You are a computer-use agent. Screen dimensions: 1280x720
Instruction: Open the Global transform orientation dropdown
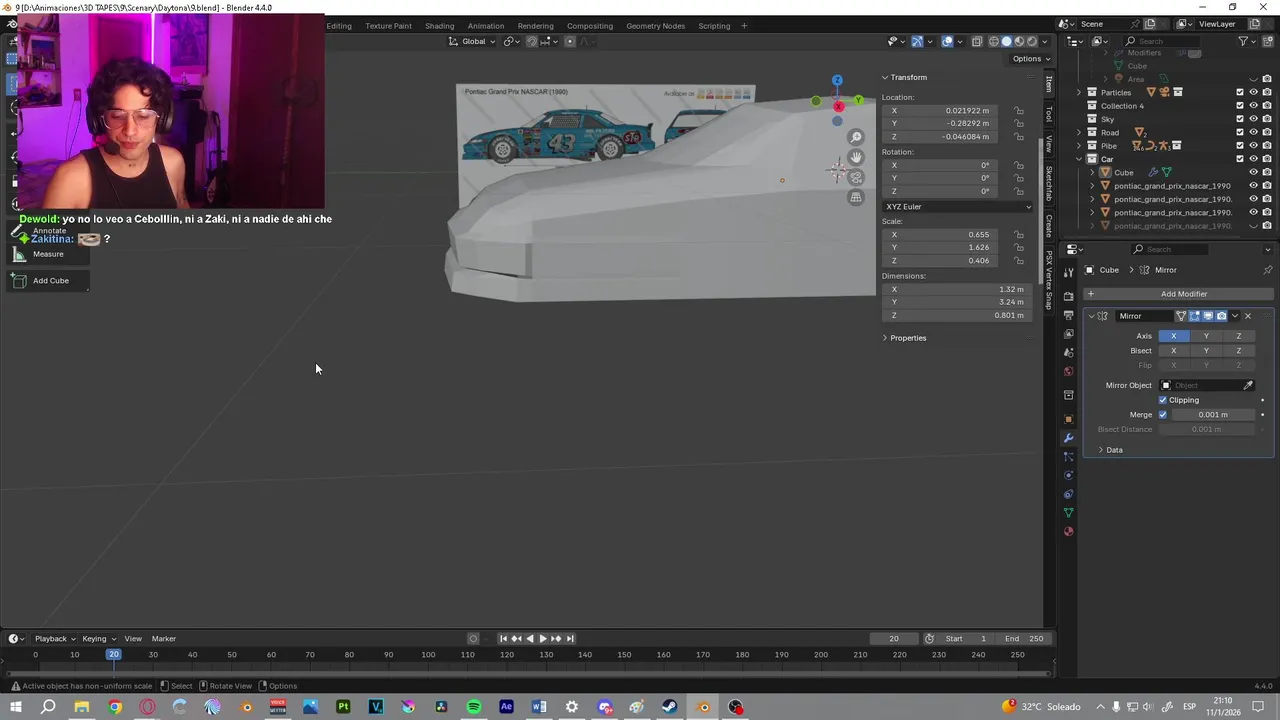pyautogui.click(x=471, y=41)
